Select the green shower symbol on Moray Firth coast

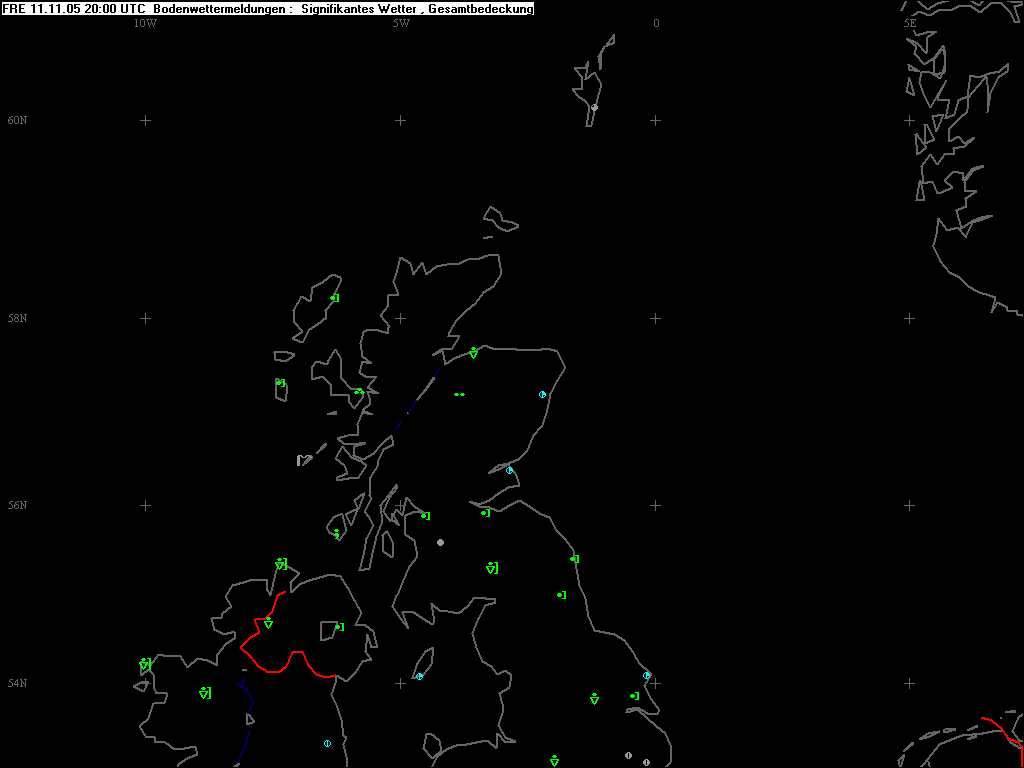473,353
